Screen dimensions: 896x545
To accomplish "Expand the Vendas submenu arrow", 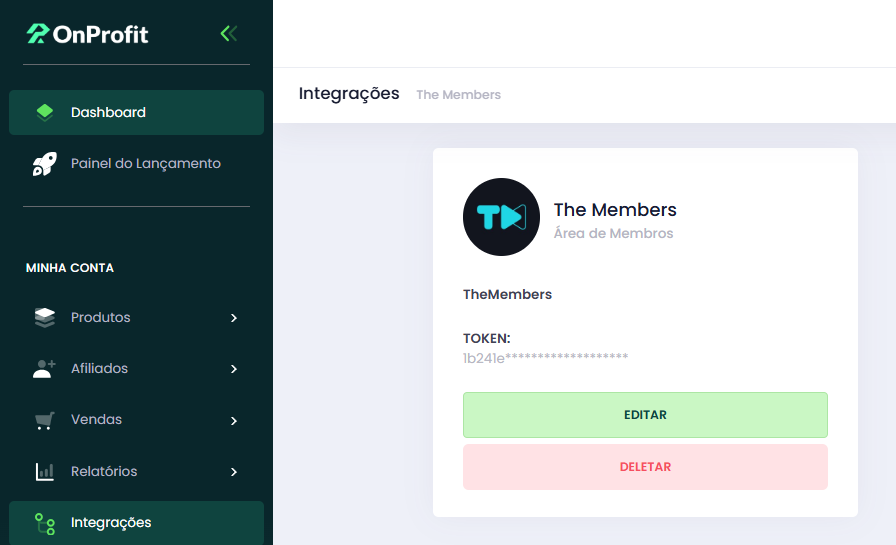I will (234, 420).
